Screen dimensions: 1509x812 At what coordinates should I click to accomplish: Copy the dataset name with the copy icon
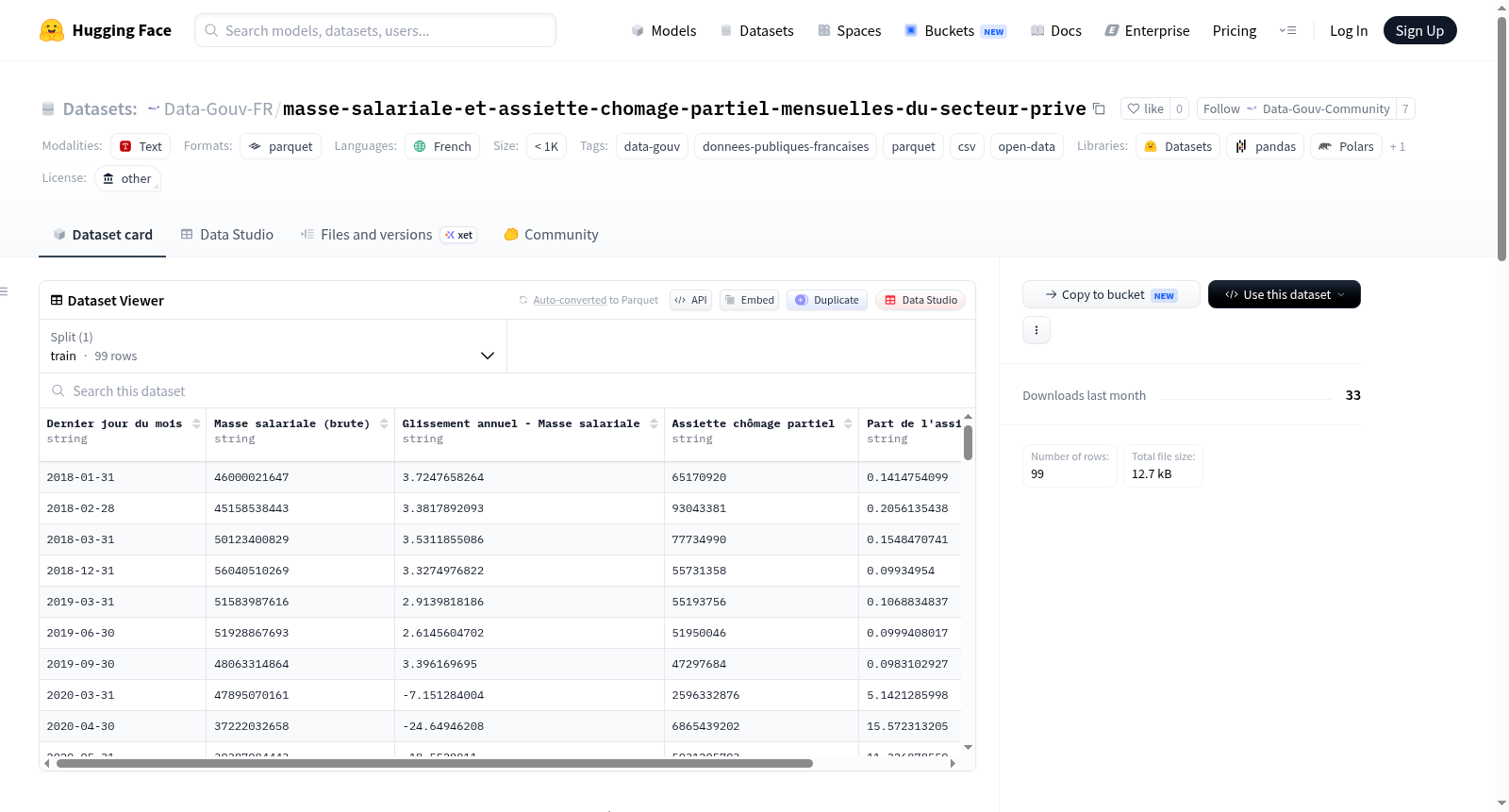1099,108
